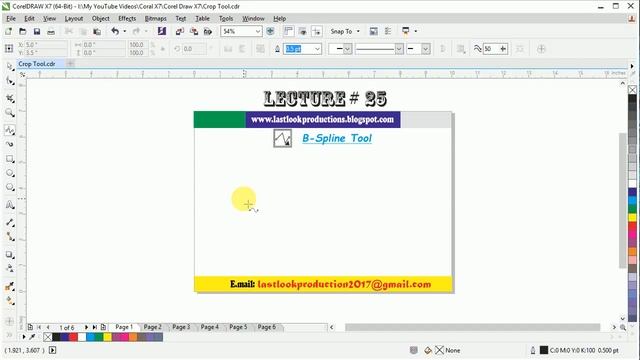This screenshot has height=360, width=640.
Task: Select the Zoom tool in toolbox
Action: coord(10,113)
